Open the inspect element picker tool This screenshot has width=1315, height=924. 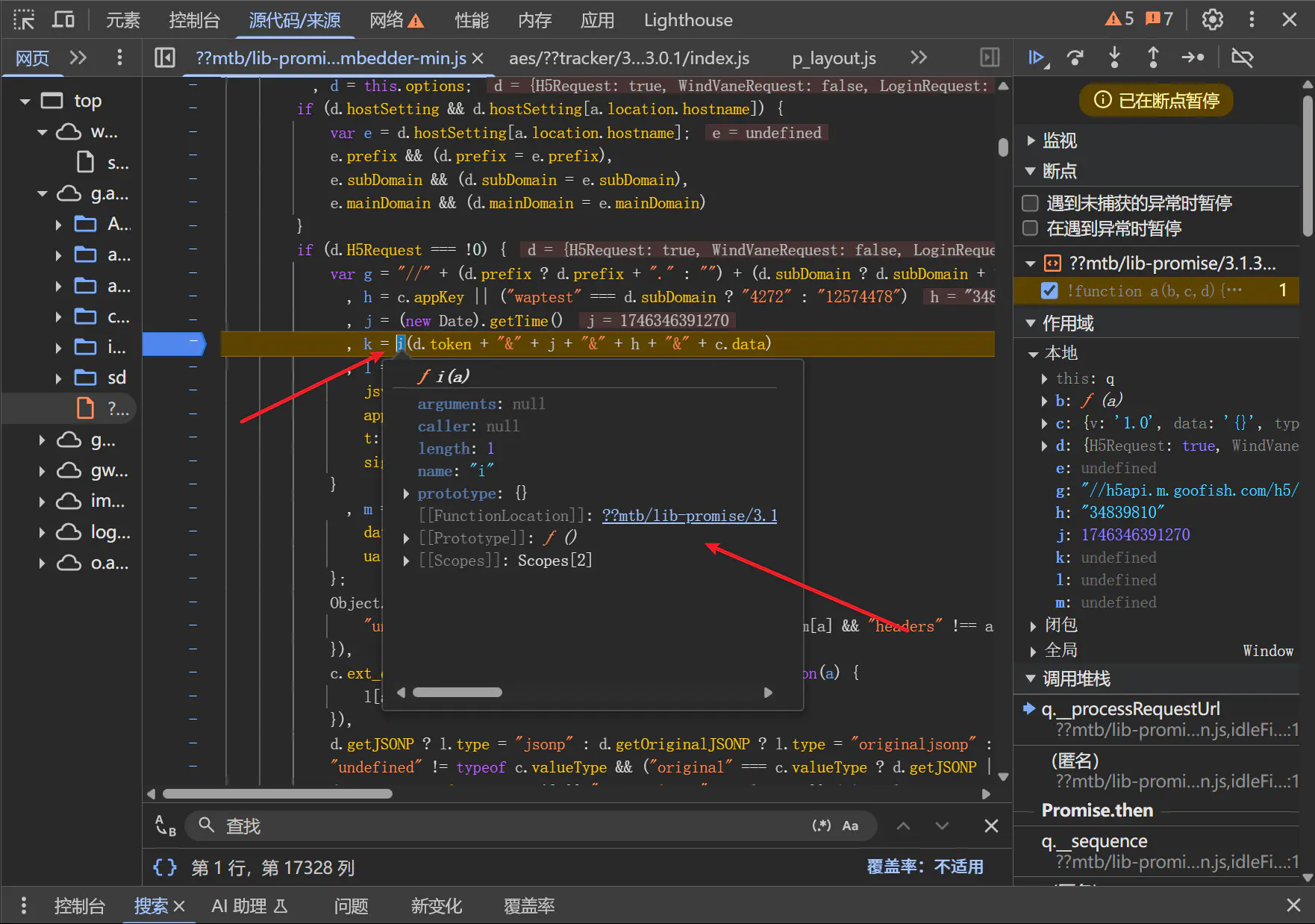(24, 19)
